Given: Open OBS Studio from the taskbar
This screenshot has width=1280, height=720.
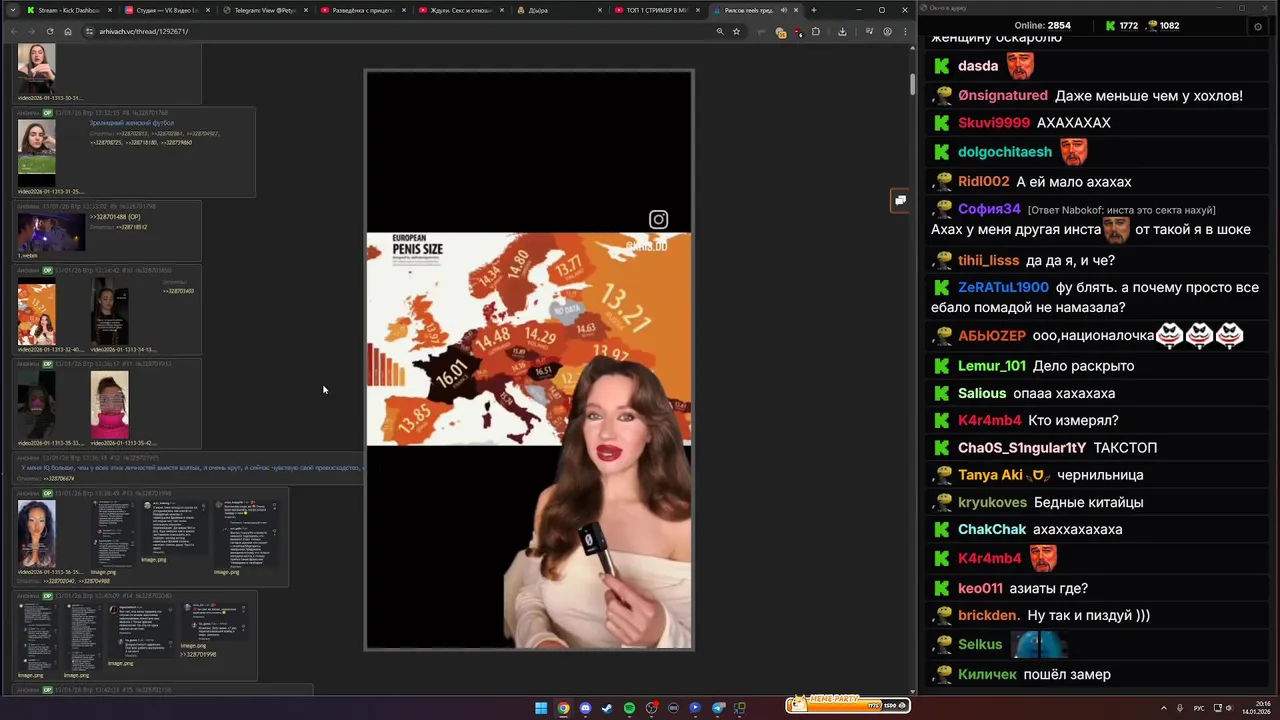Looking at the screenshot, I should tap(651, 708).
